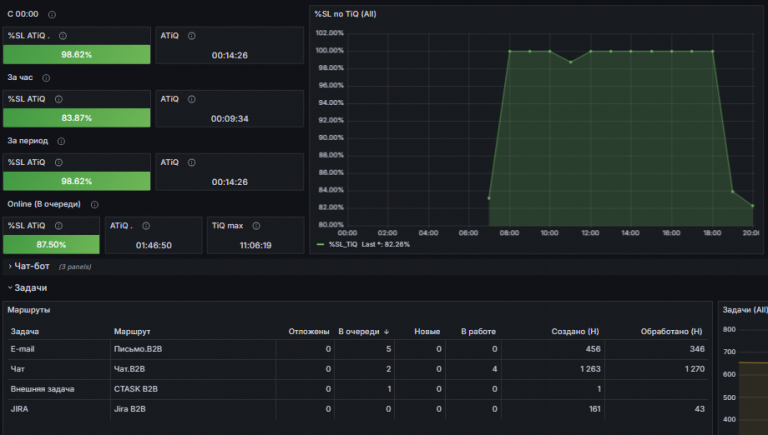The width and height of the screenshot is (768, 435).
Task: Click info icon of %SL ATiQ in За час
Action: 59,99
